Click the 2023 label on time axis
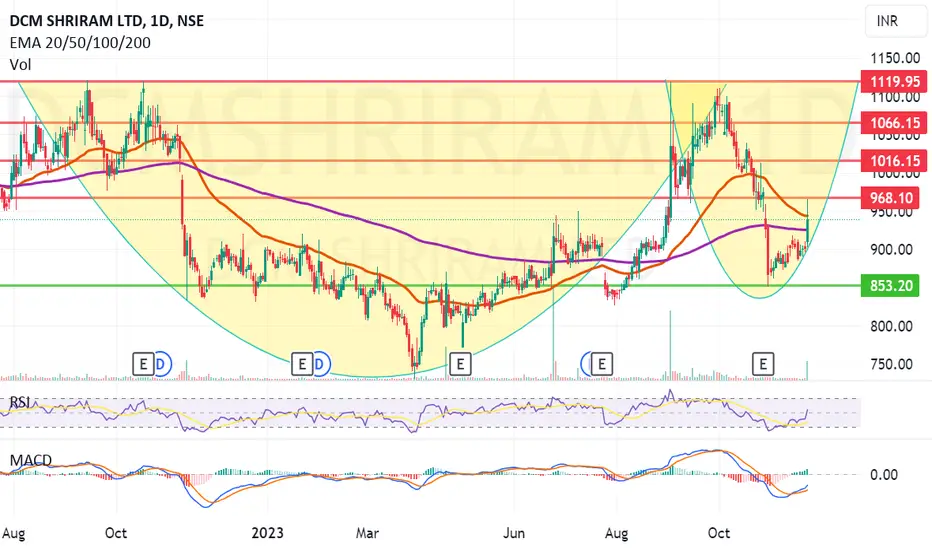Viewport: 932px width, 550px height. click(267, 533)
